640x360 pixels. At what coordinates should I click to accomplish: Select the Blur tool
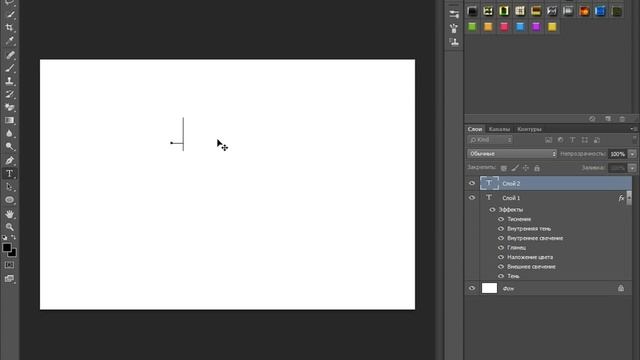coord(10,133)
